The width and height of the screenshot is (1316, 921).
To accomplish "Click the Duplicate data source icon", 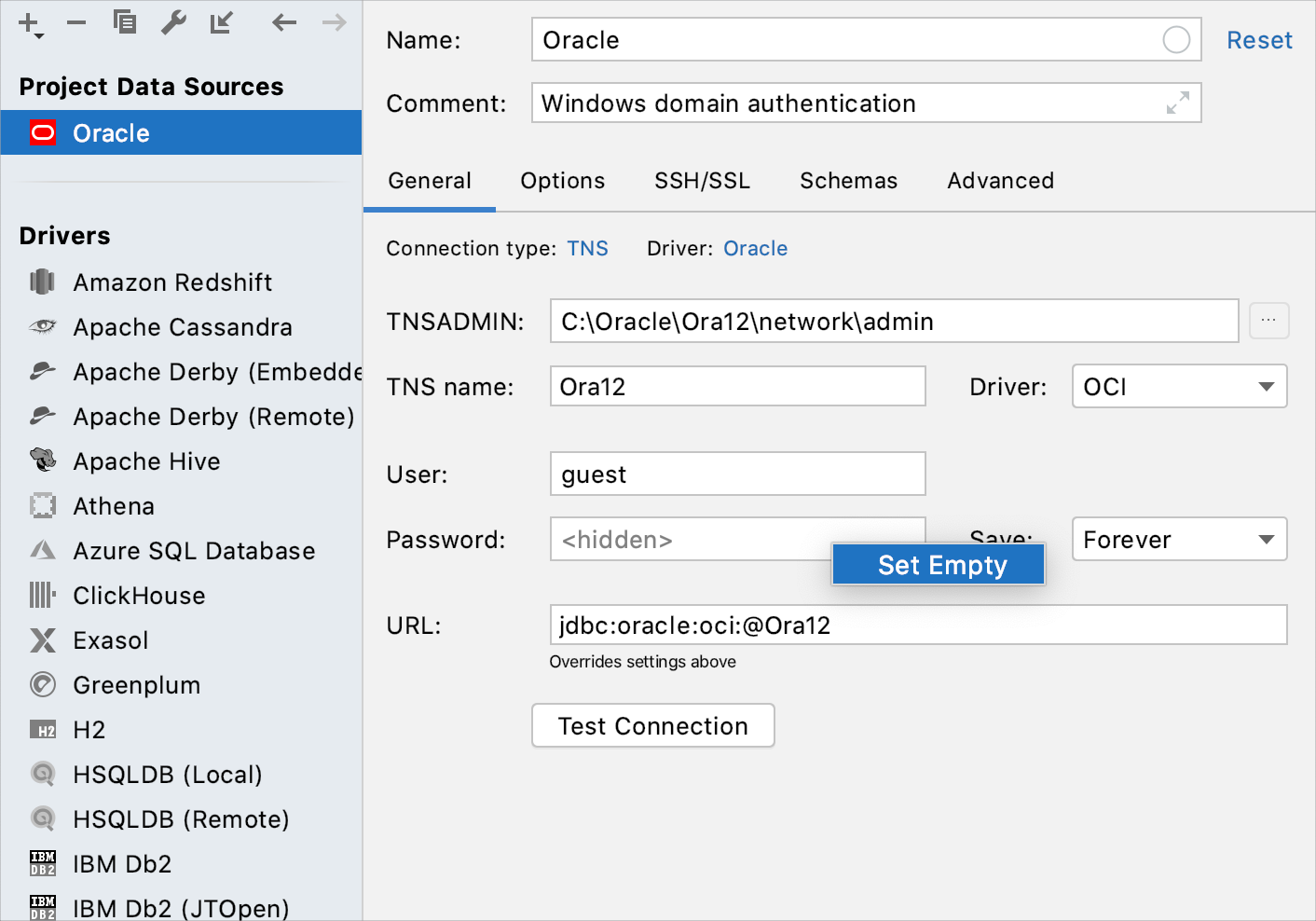I will coord(124,21).
